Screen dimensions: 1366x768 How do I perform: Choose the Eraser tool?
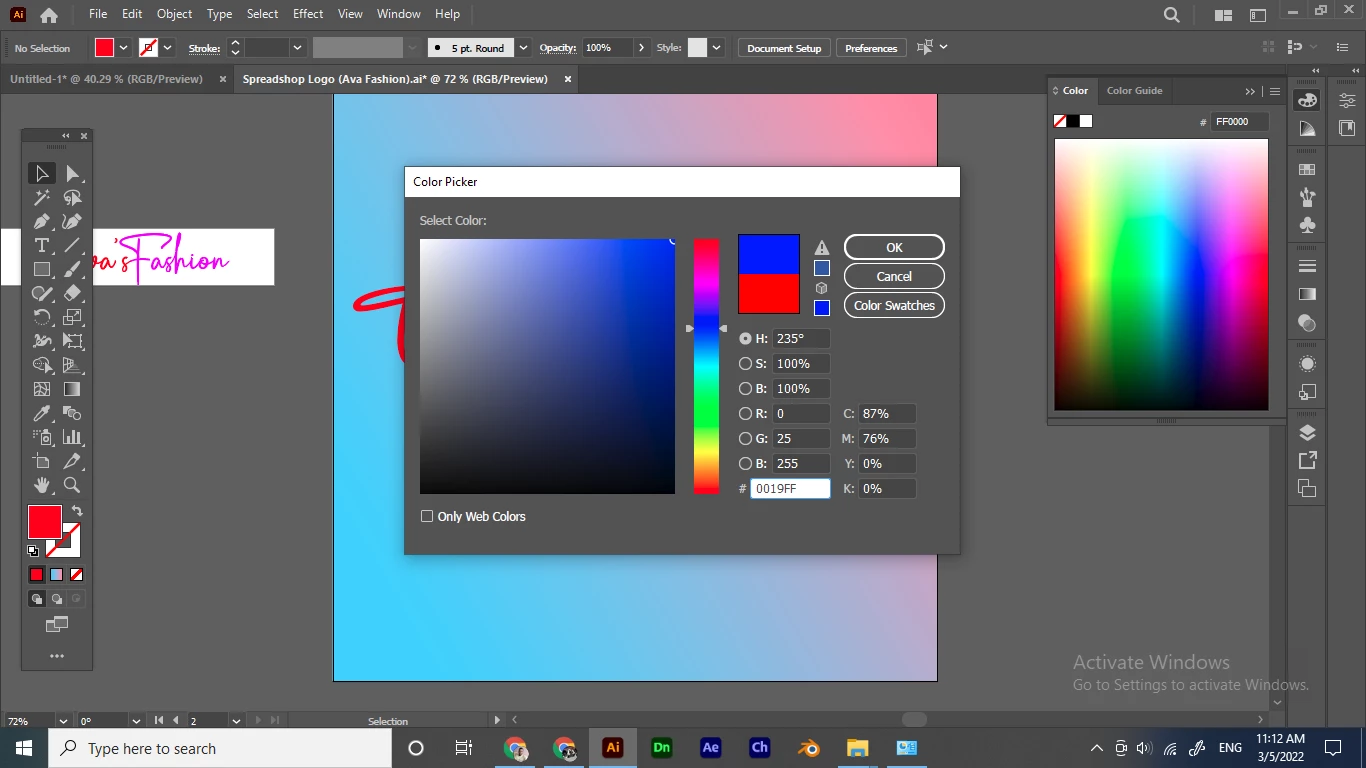point(72,294)
